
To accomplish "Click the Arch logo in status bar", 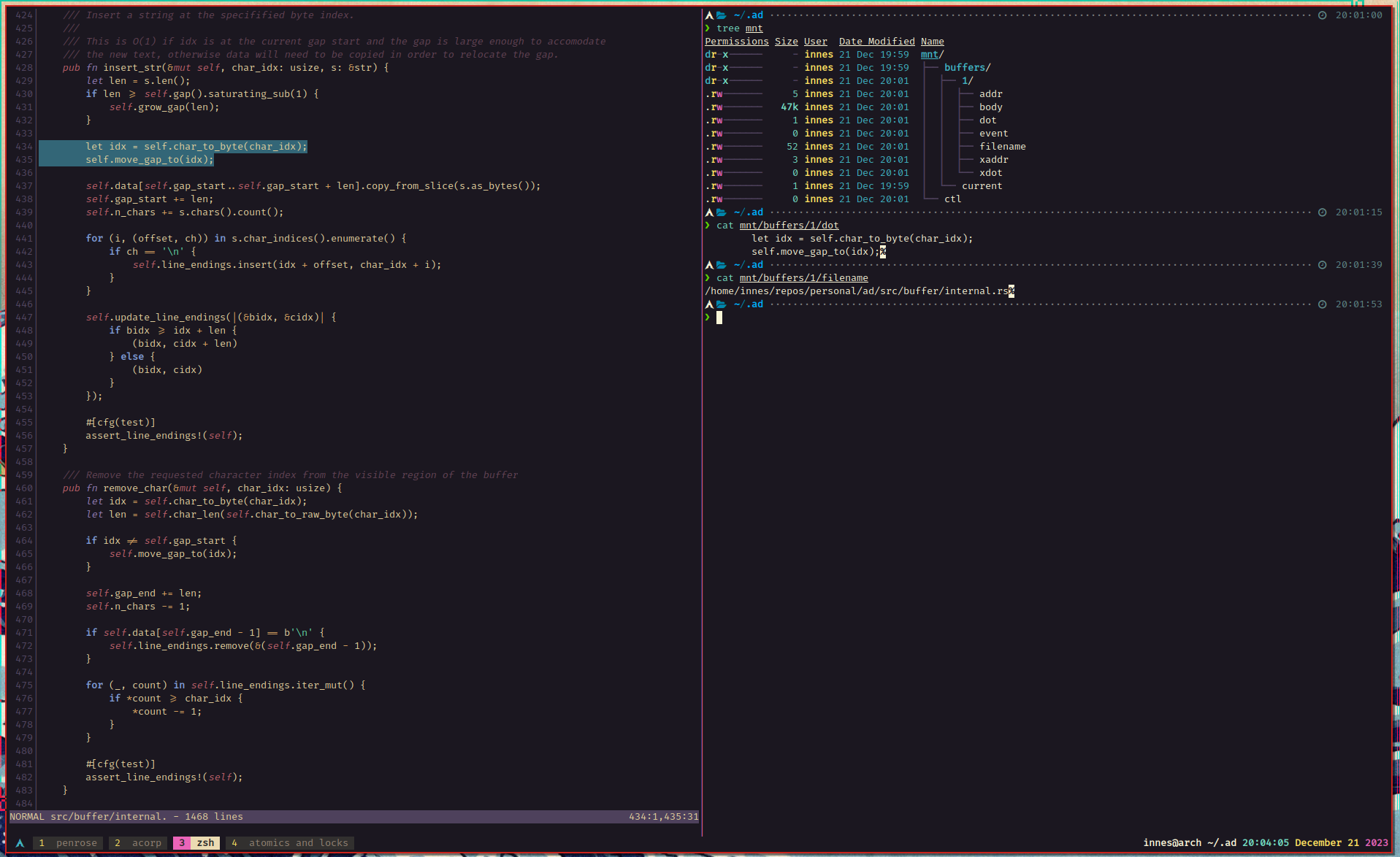I will 20,842.
